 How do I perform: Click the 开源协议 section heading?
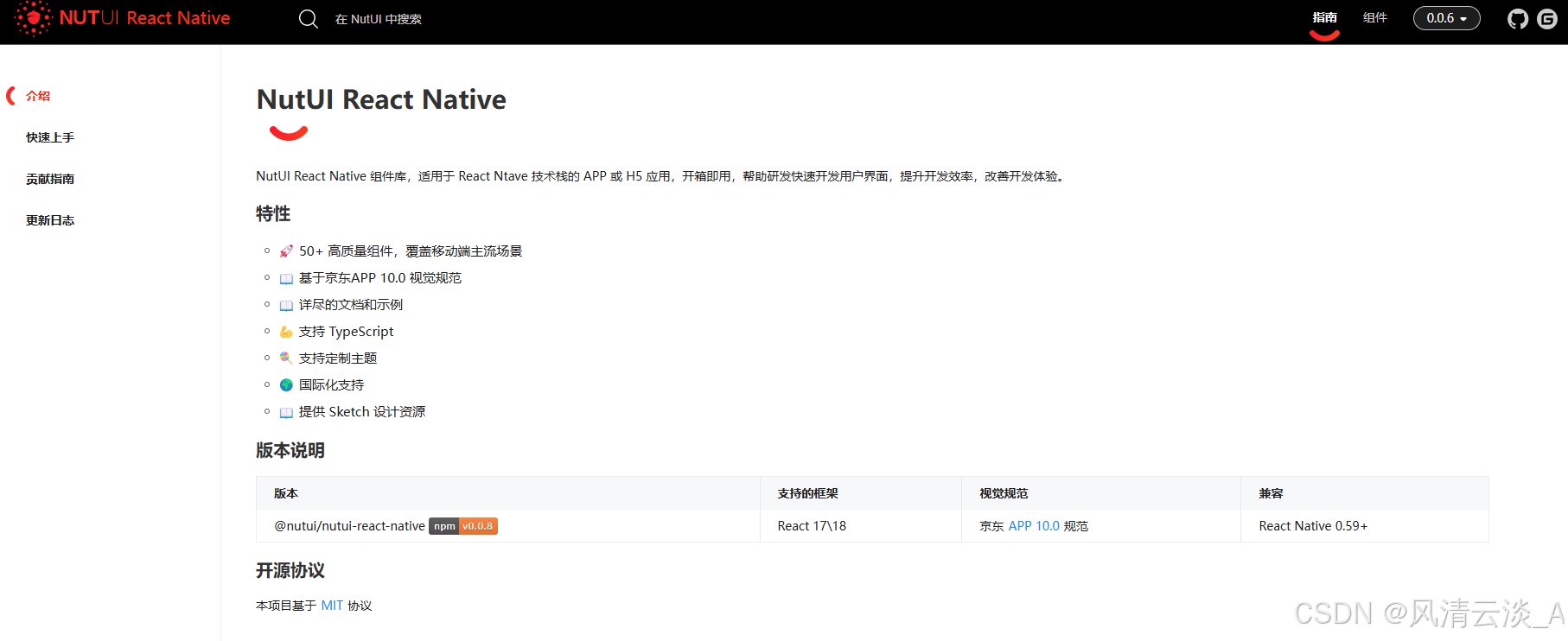click(x=290, y=570)
